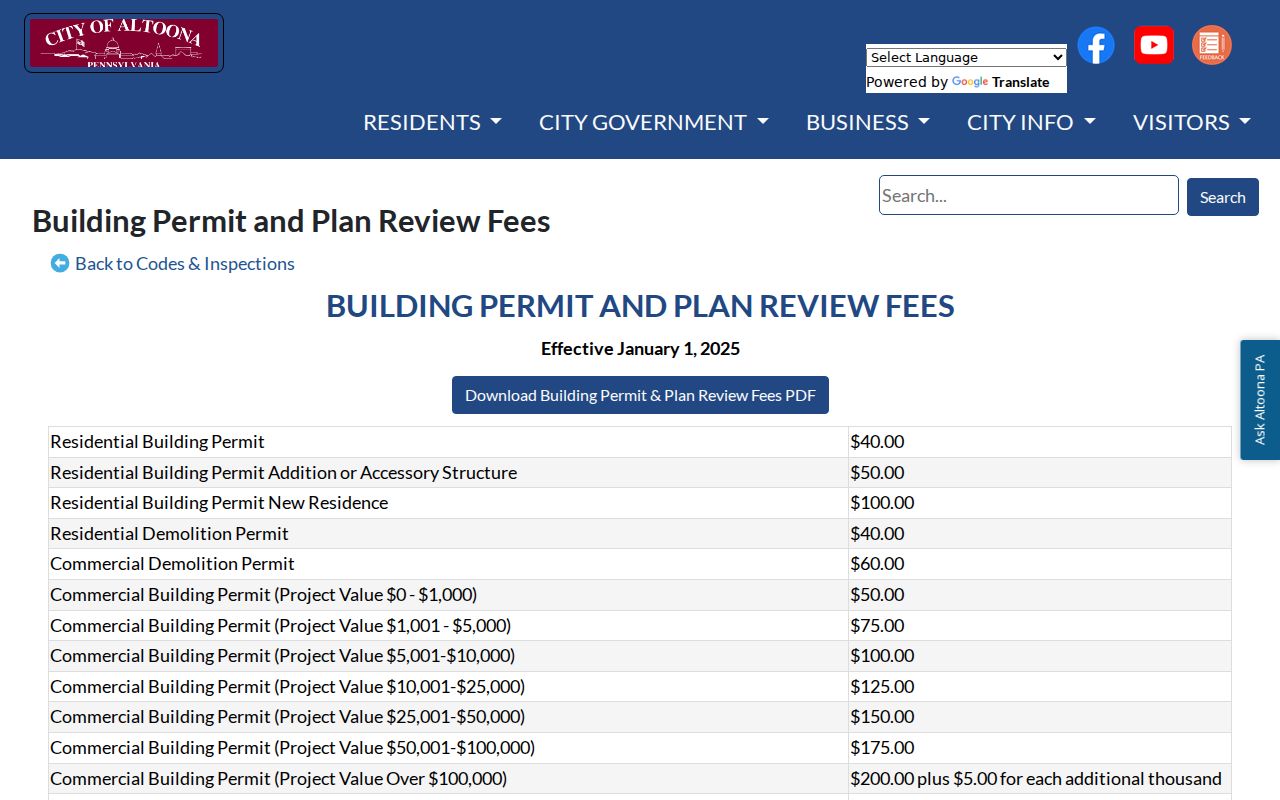Click the Google Translate attribution link

point(1000,82)
